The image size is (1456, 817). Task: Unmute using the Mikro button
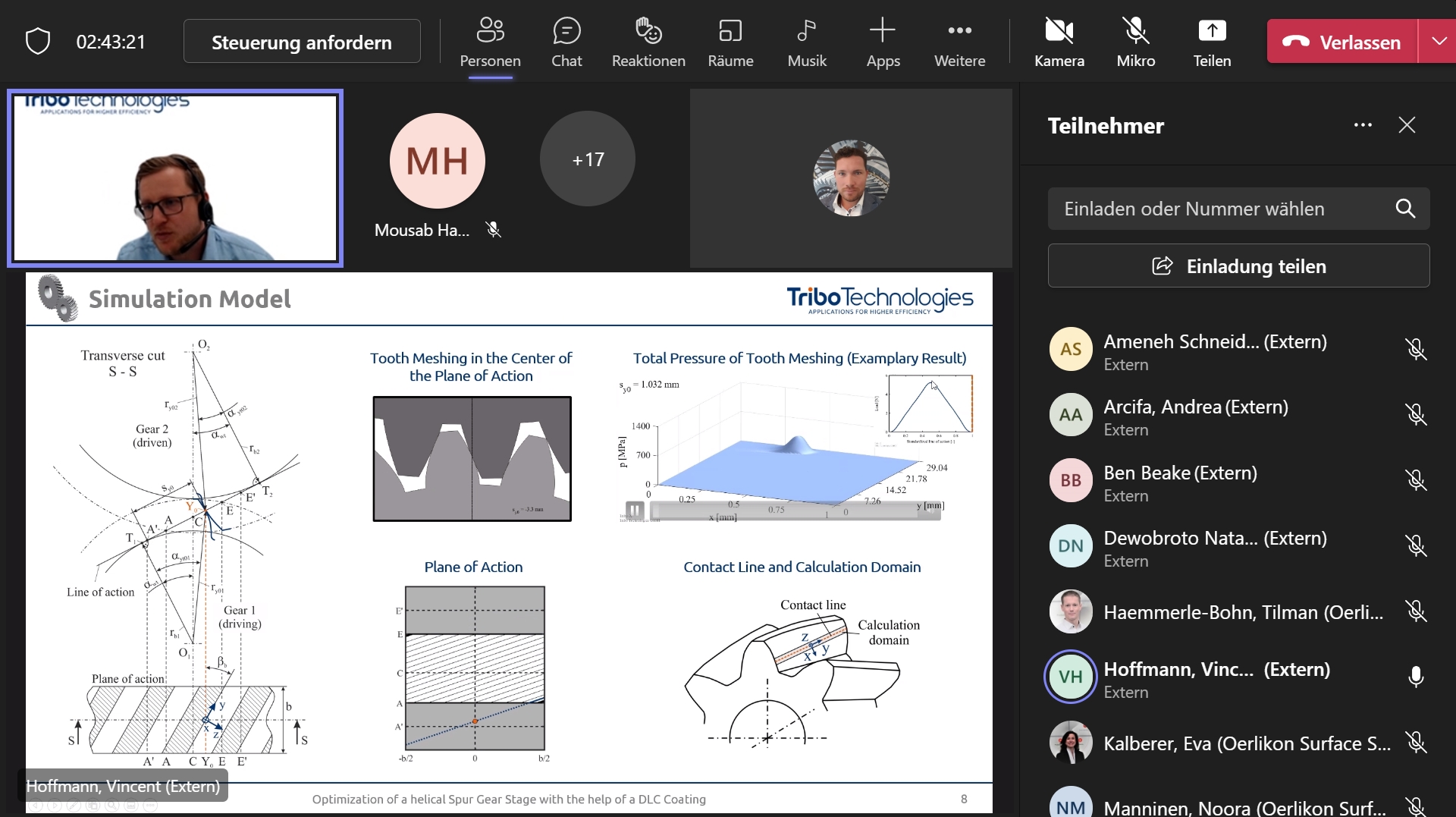(1135, 42)
